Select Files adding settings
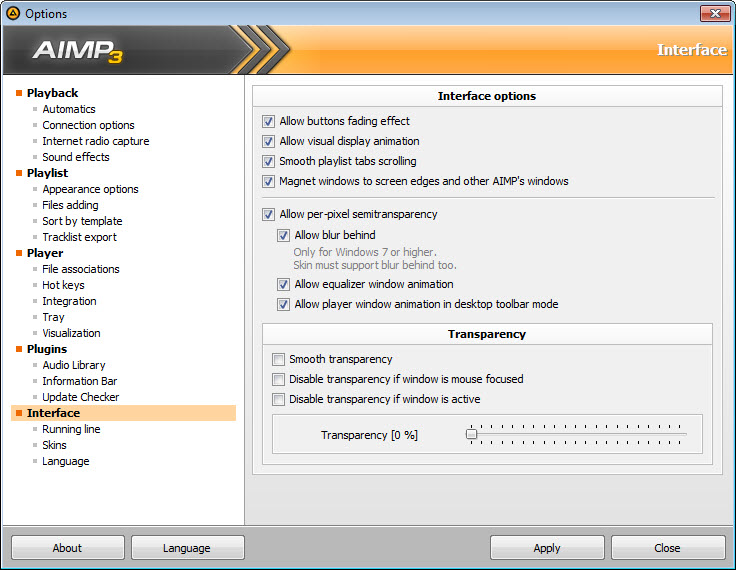 [x=70, y=205]
